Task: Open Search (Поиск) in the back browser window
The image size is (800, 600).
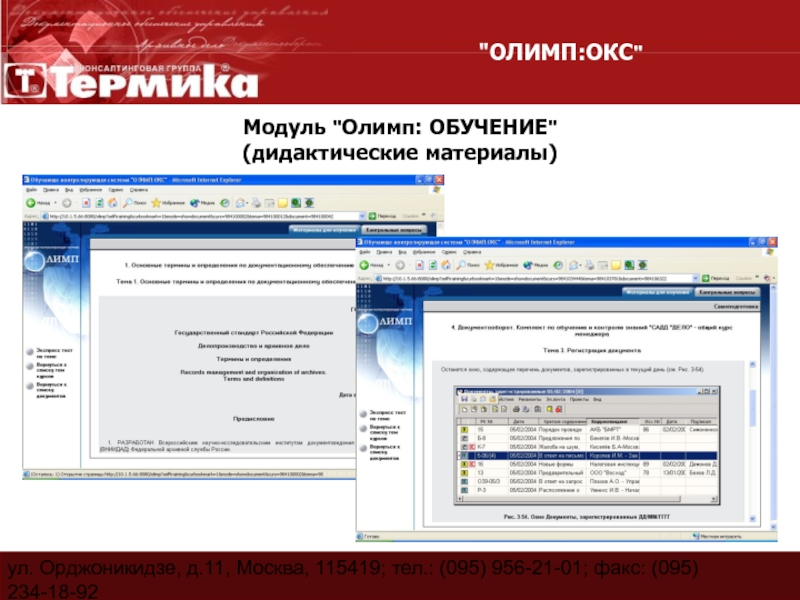Action: point(135,203)
